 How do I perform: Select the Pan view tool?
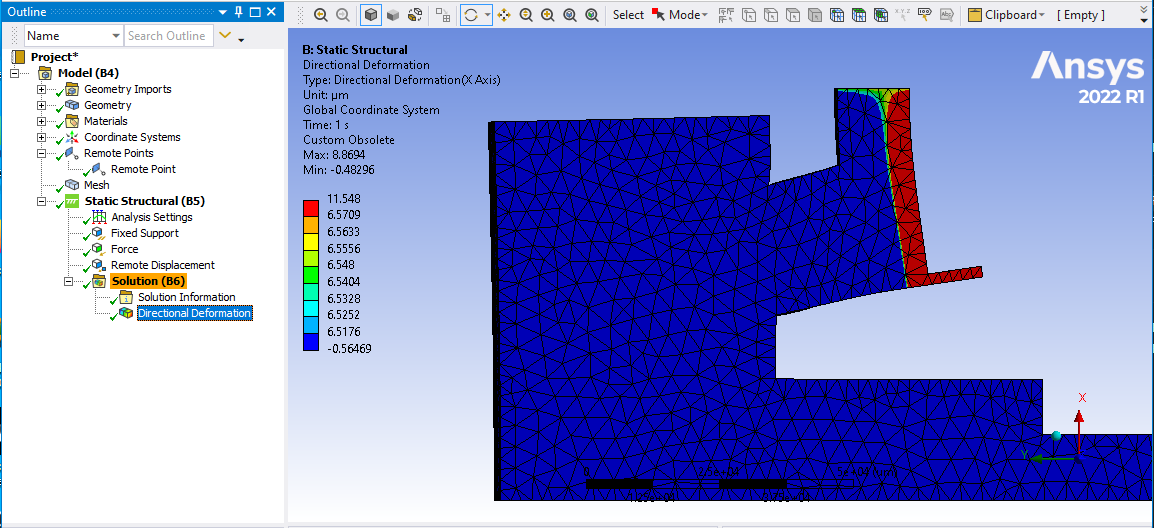click(x=503, y=15)
